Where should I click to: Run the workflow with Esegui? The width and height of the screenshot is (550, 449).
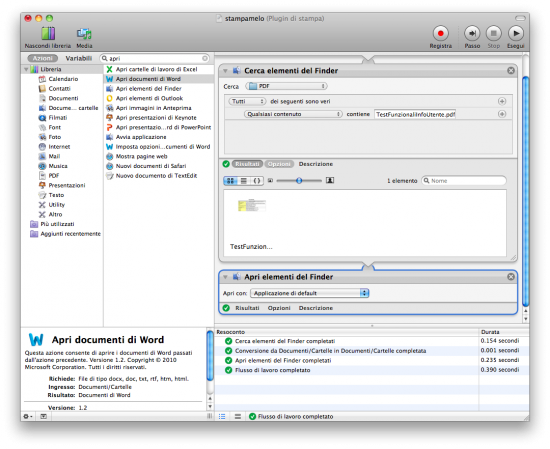click(516, 33)
